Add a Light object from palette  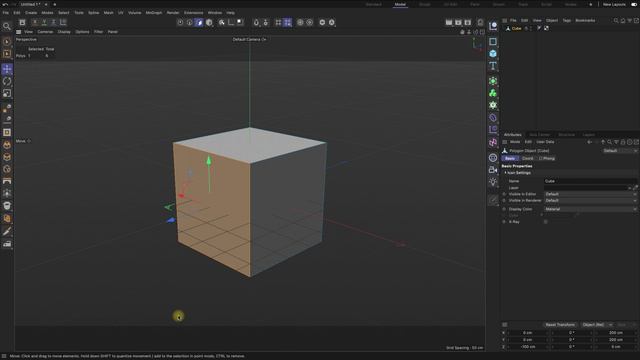pos(493,182)
